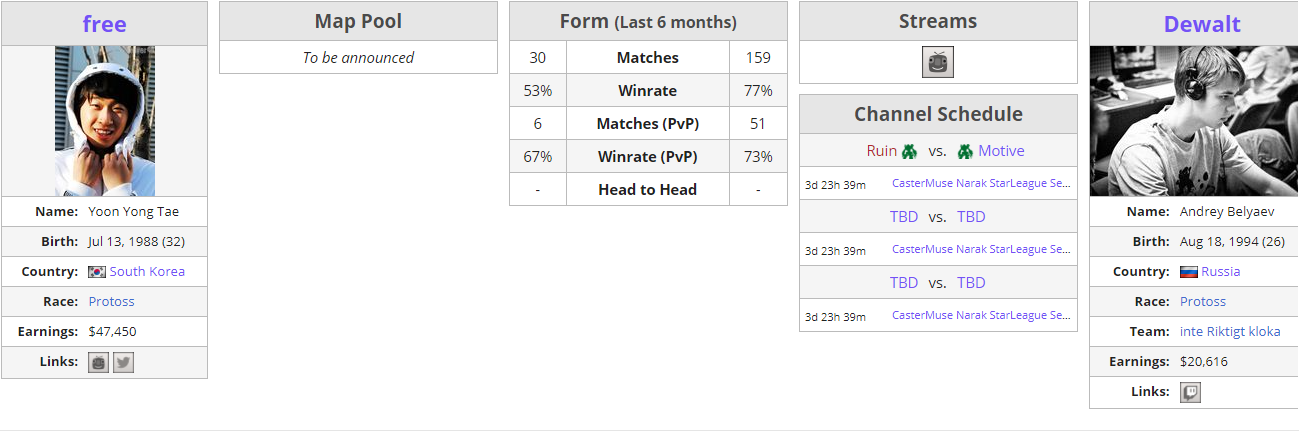Open first CasterMuse Narak StarLeague link

[981, 184]
